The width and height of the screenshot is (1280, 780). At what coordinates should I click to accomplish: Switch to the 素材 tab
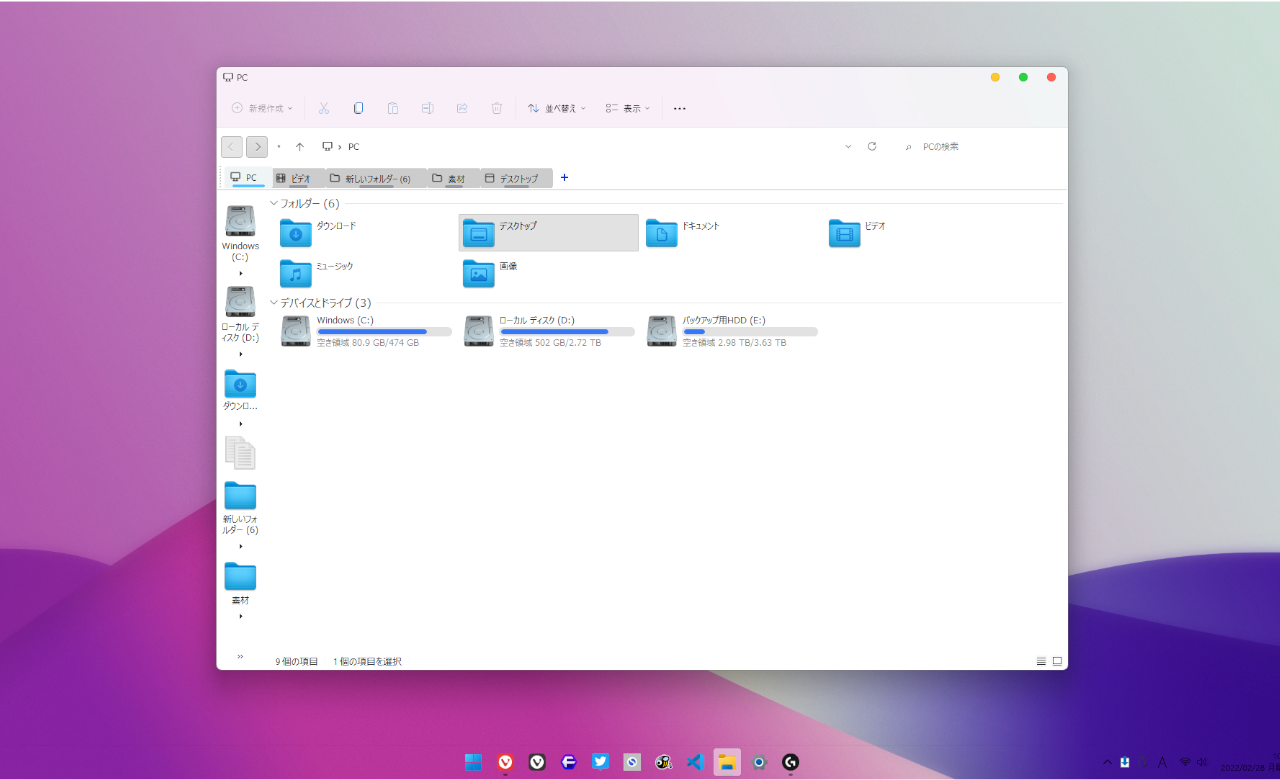click(x=453, y=178)
